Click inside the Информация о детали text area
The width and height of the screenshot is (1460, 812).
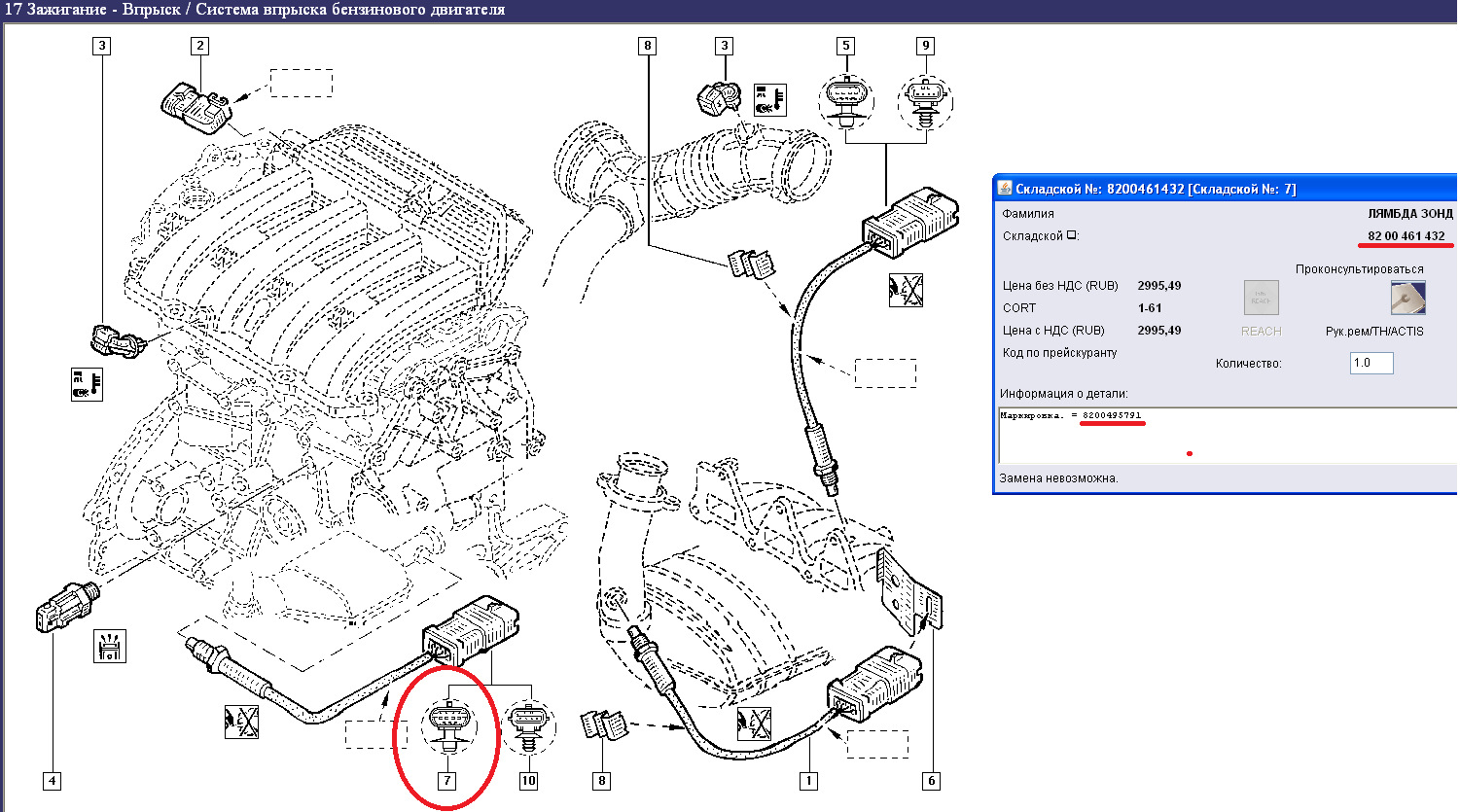(x=1228, y=436)
